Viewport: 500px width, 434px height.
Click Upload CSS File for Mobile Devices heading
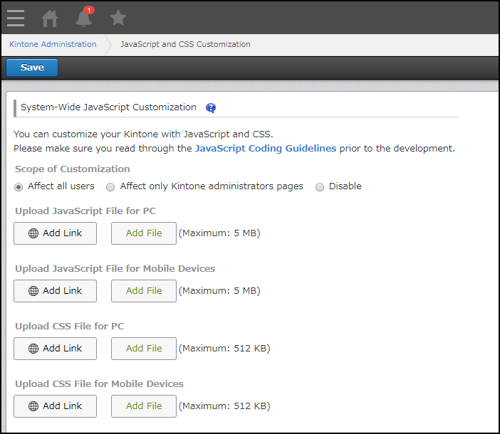(x=99, y=384)
